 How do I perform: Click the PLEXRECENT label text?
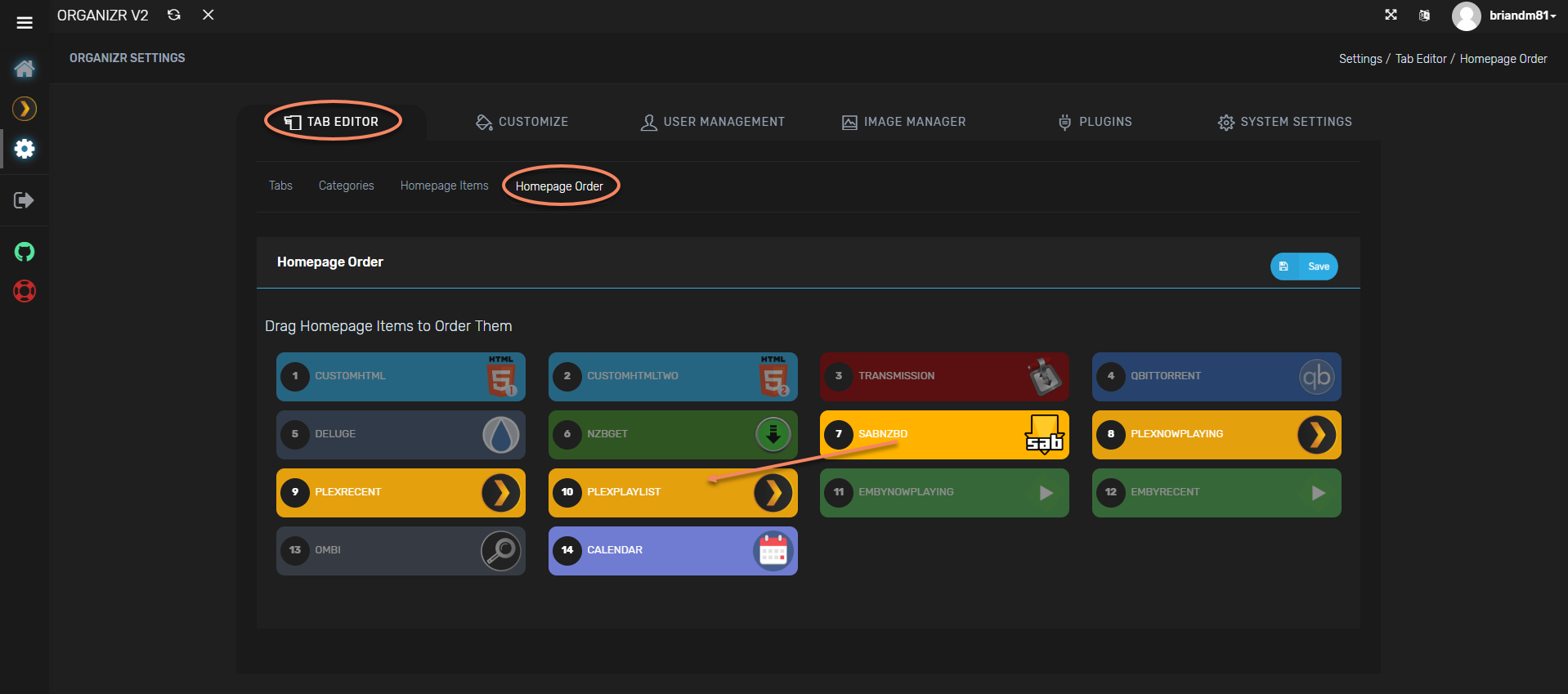coord(348,492)
